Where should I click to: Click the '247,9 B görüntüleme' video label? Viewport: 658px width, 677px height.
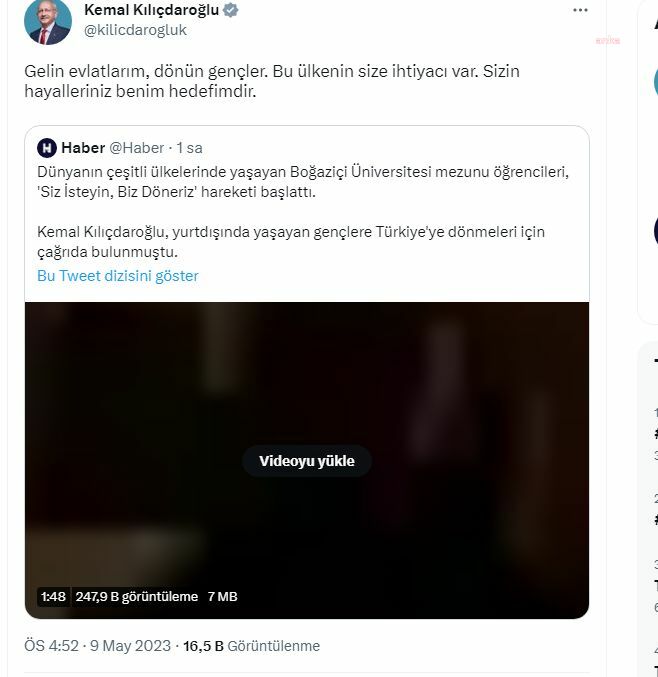tap(137, 597)
